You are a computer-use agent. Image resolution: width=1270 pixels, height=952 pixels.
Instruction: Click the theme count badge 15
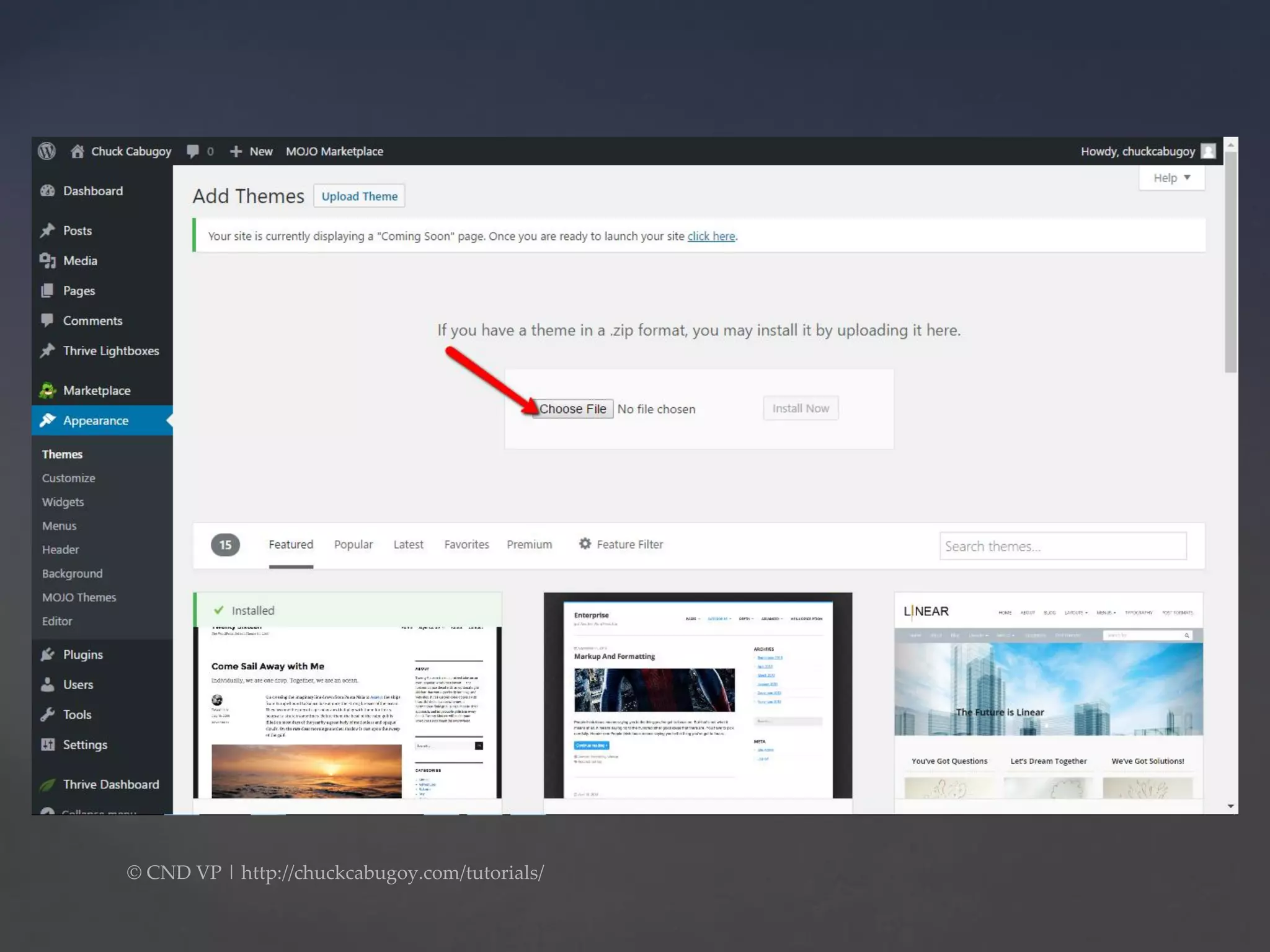point(225,545)
